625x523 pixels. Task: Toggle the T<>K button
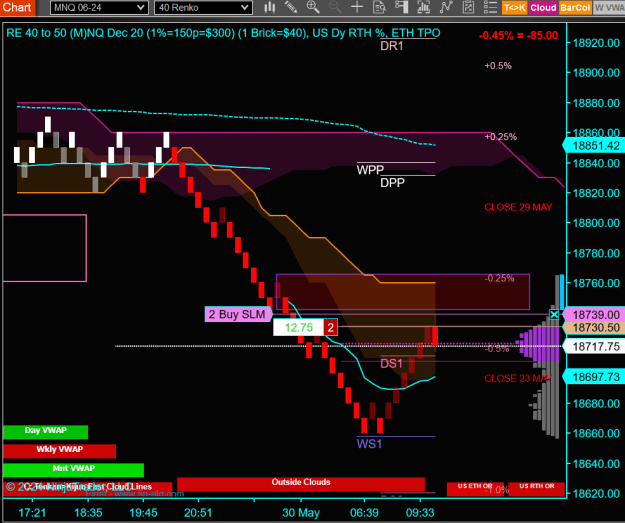[515, 8]
